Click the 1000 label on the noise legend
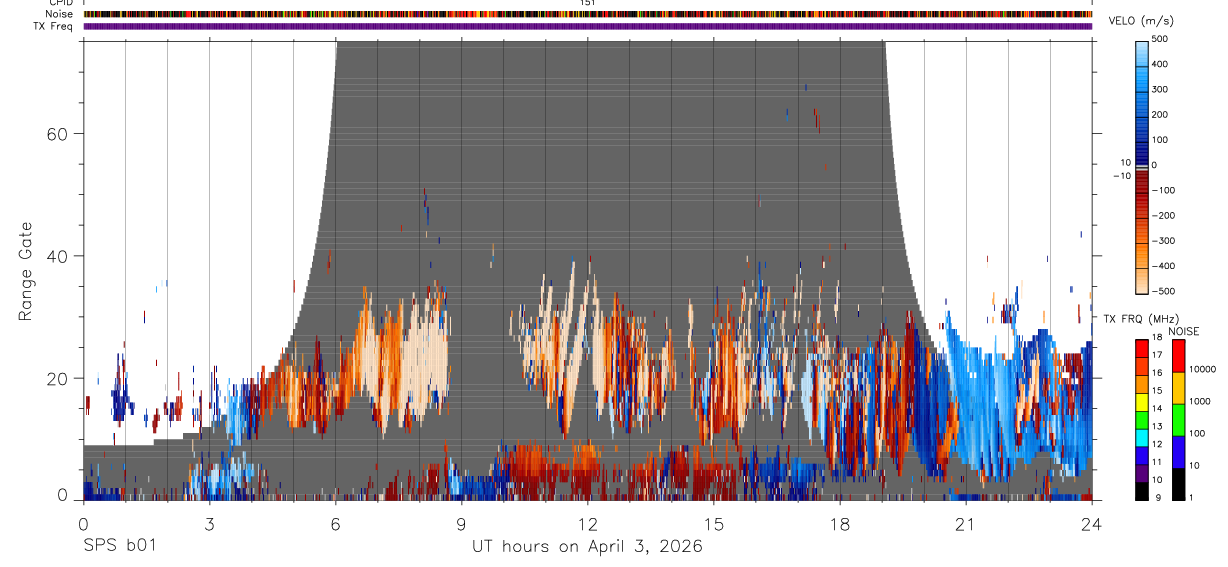Viewport: 1228px width, 567px height. (1202, 402)
